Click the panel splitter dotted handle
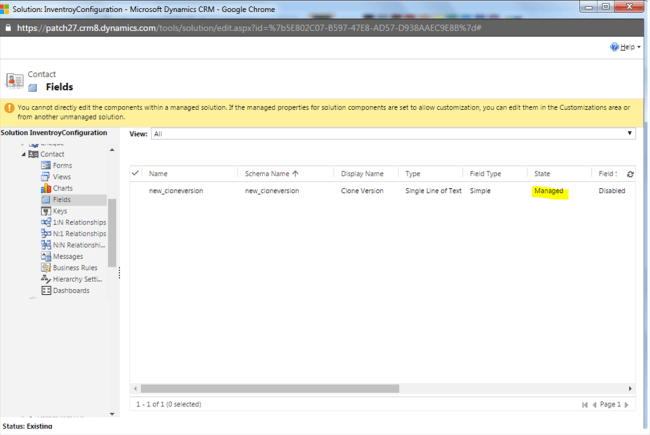 [x=119, y=272]
